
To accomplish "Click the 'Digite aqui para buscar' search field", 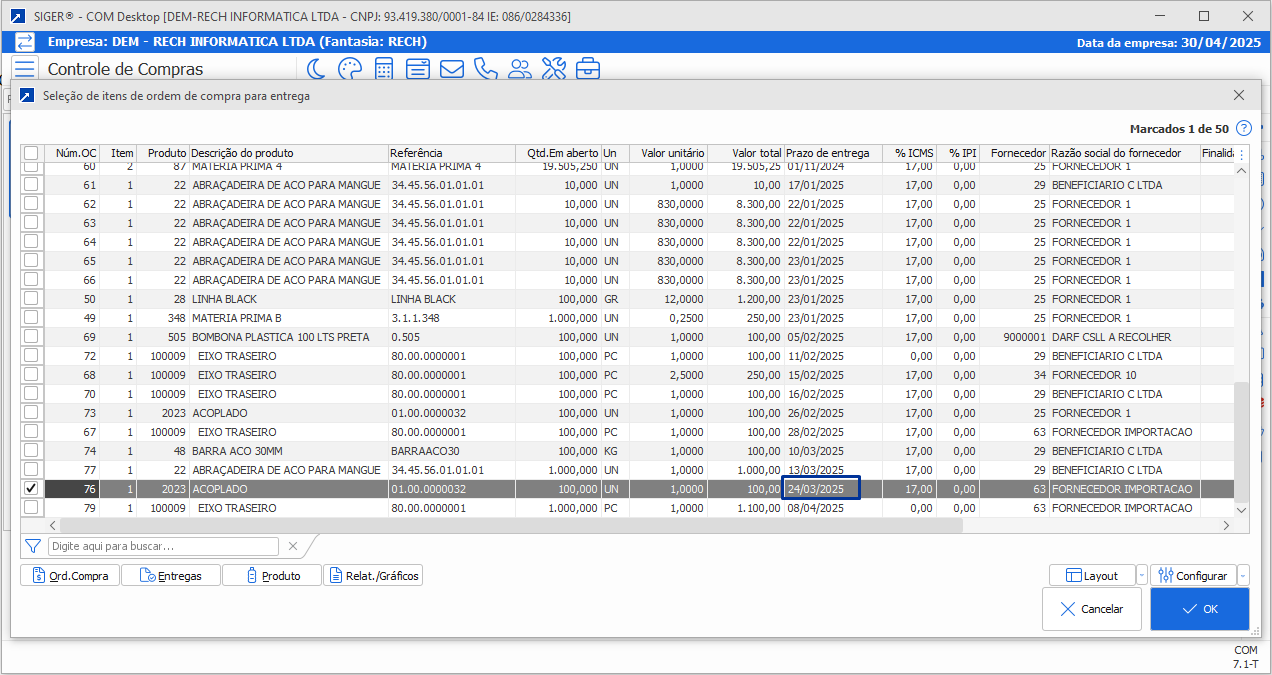I will click(x=163, y=546).
